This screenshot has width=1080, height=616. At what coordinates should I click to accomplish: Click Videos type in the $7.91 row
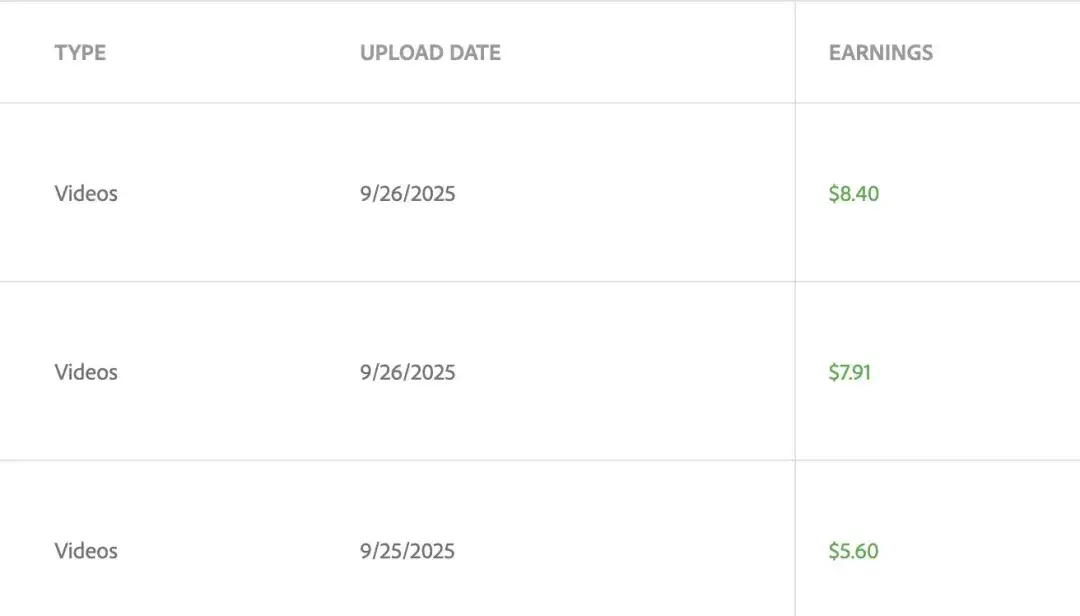86,372
